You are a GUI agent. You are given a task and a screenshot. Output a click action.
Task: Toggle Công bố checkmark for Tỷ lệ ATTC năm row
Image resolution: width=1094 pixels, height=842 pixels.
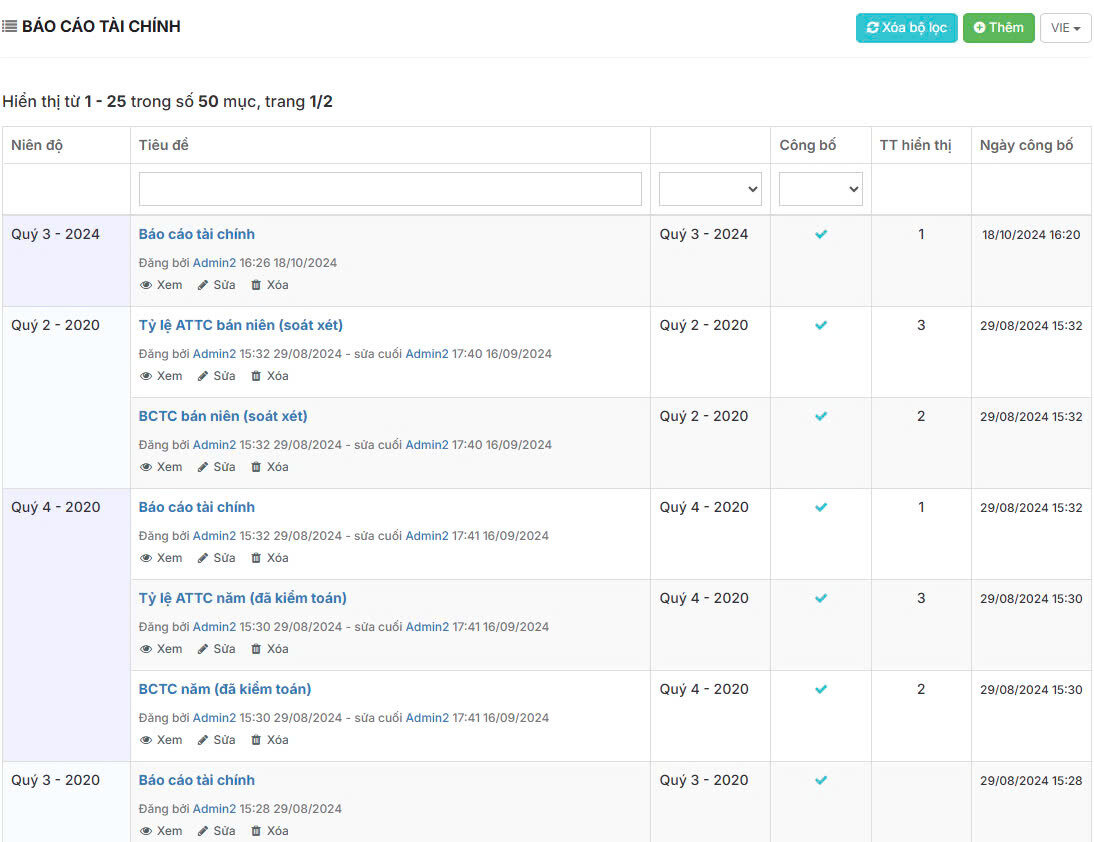821,599
